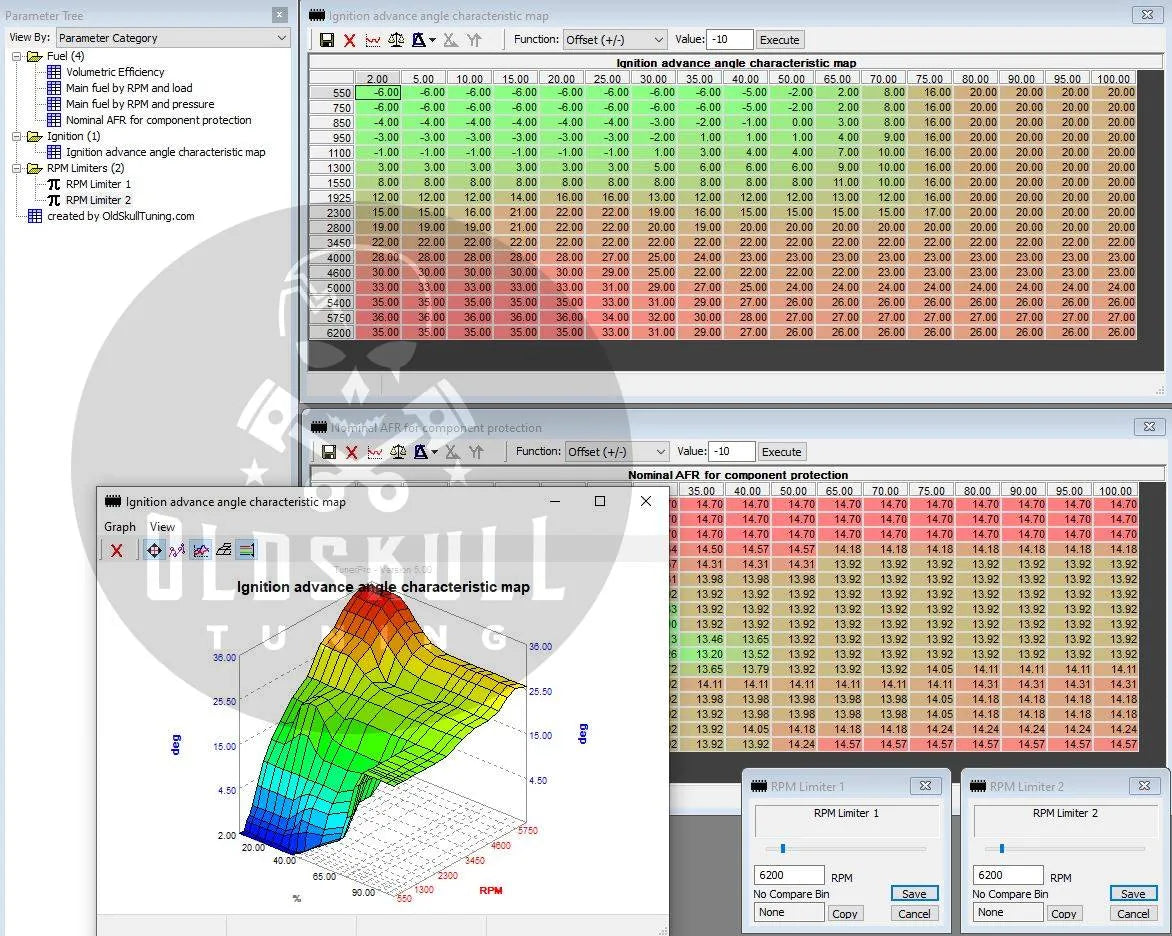Click the RPM Limiter 2 slider handle
The height and width of the screenshot is (936, 1172).
pos(1001,848)
